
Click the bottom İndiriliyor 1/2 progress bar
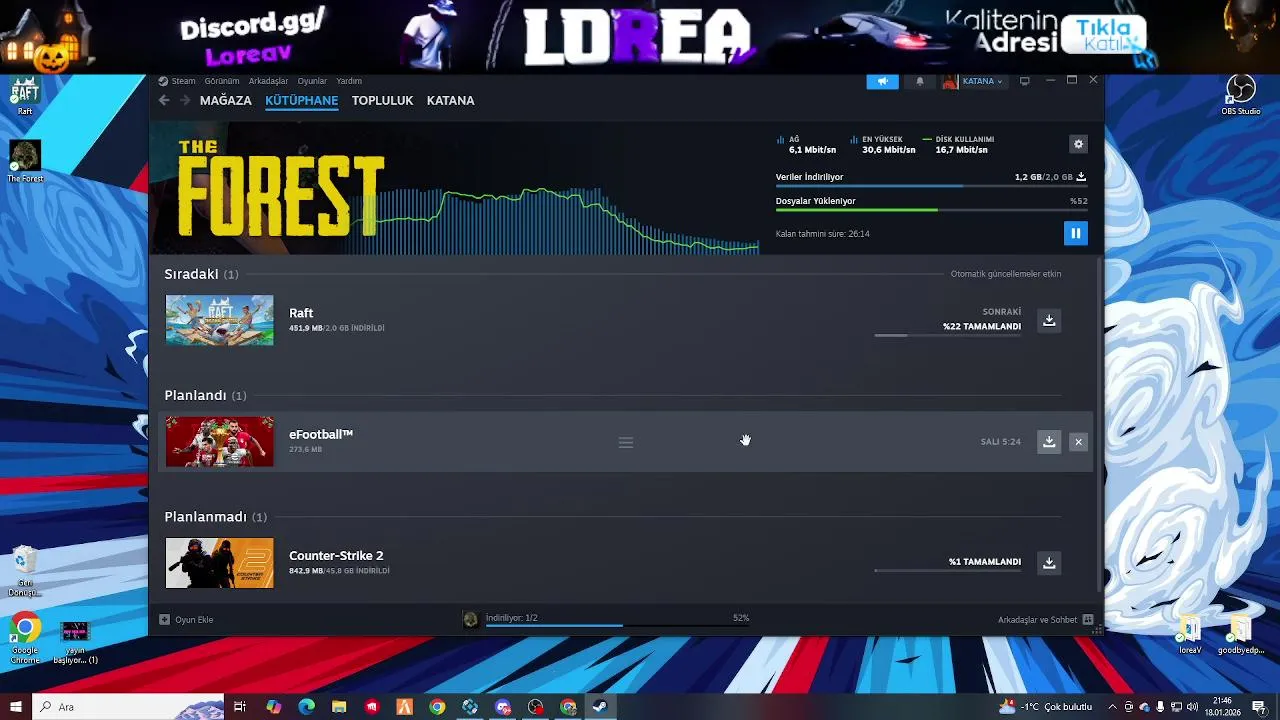[x=617, y=626]
